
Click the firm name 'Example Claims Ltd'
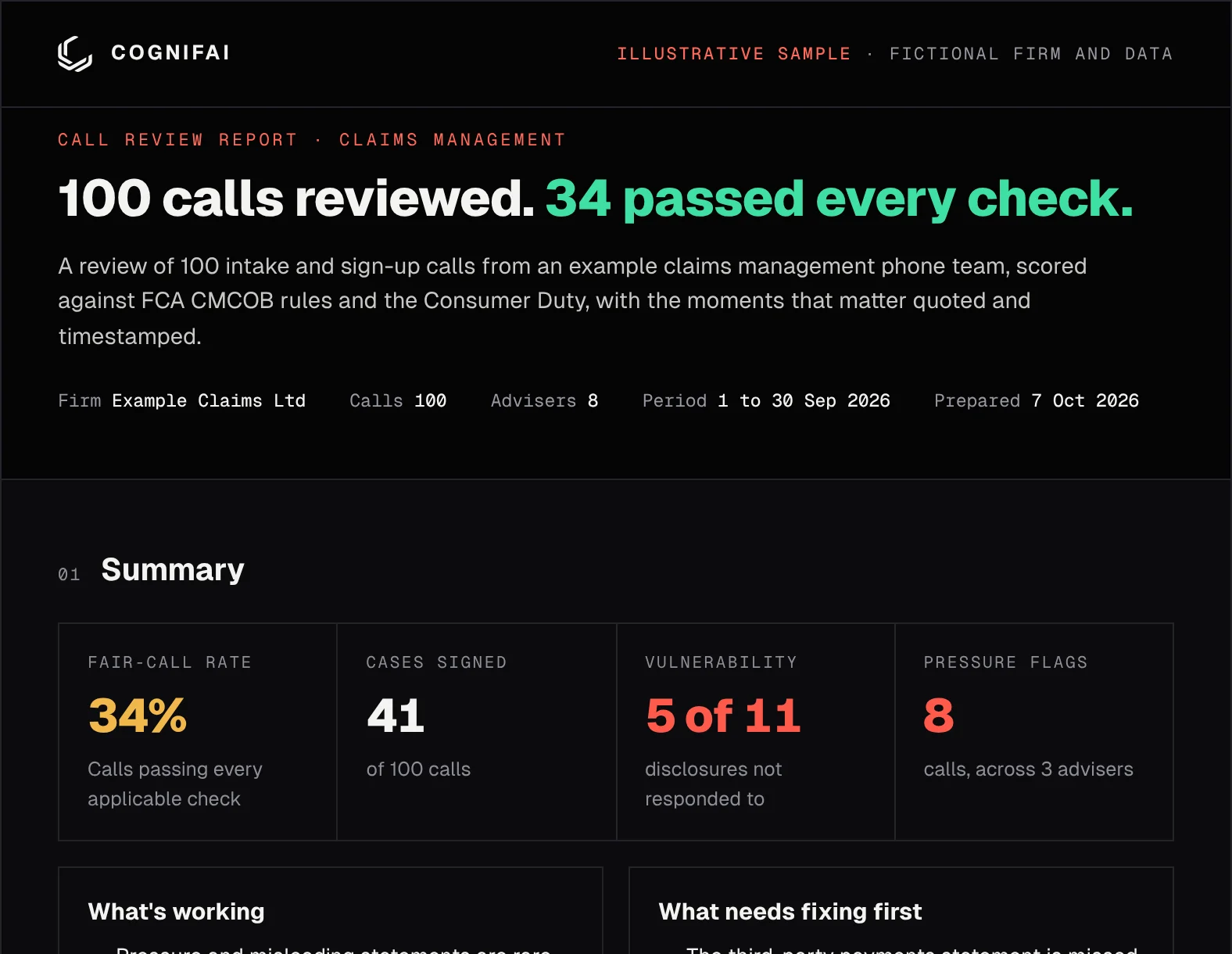point(209,400)
